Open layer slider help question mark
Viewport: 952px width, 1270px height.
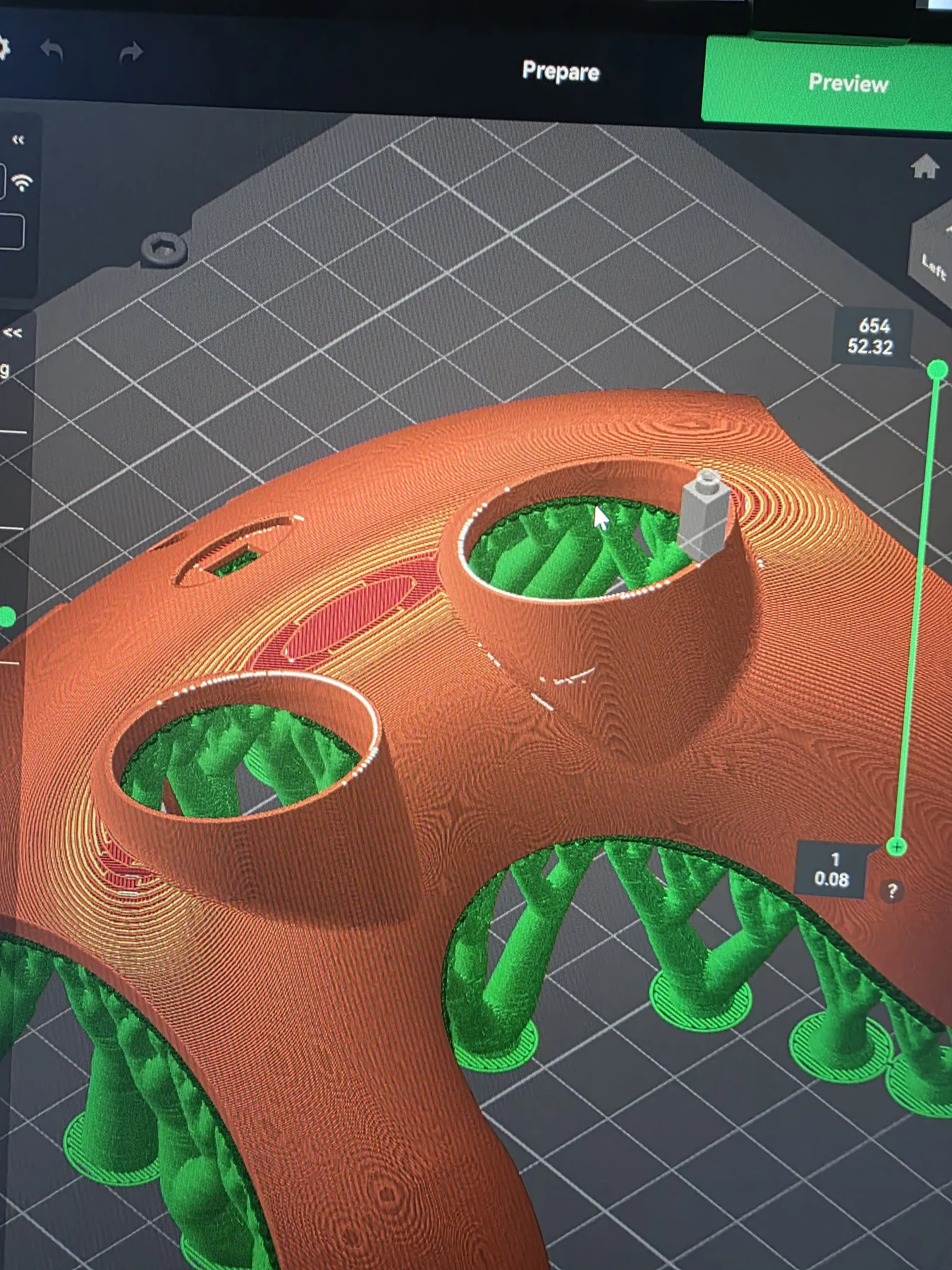tap(892, 891)
